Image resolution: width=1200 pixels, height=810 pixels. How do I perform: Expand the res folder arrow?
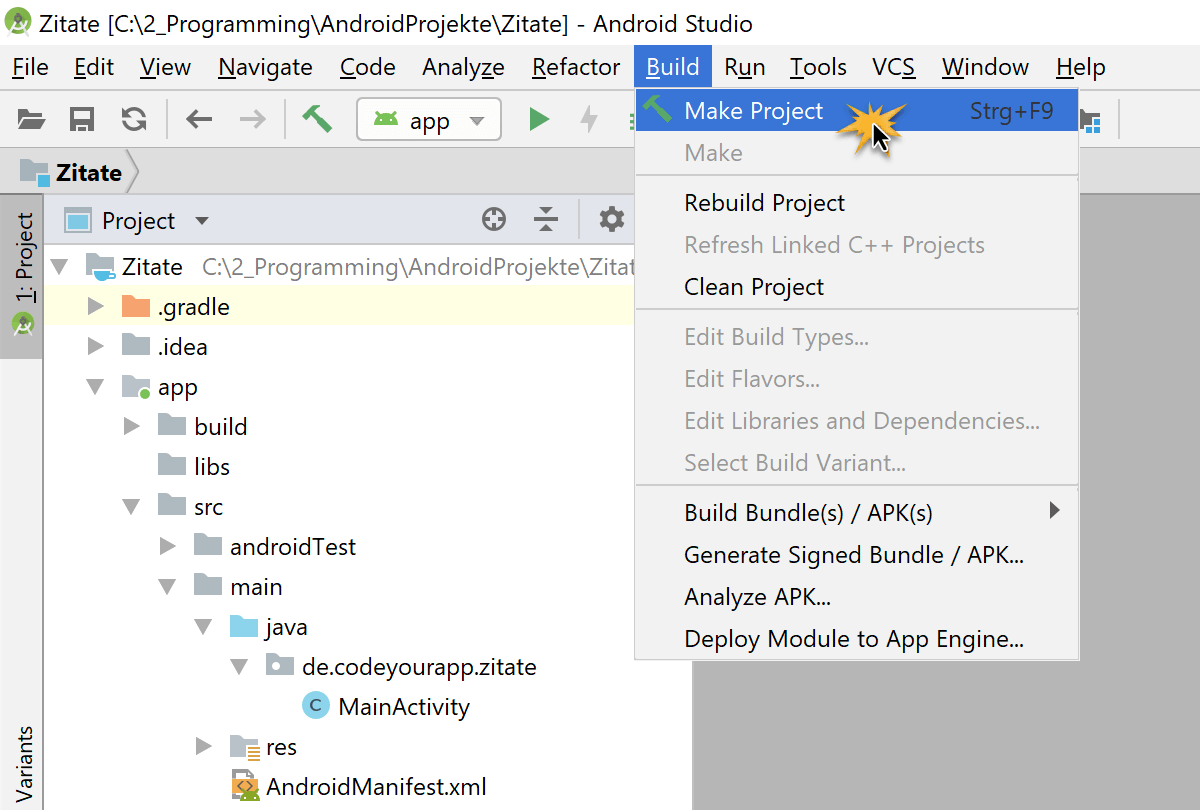click(x=204, y=747)
